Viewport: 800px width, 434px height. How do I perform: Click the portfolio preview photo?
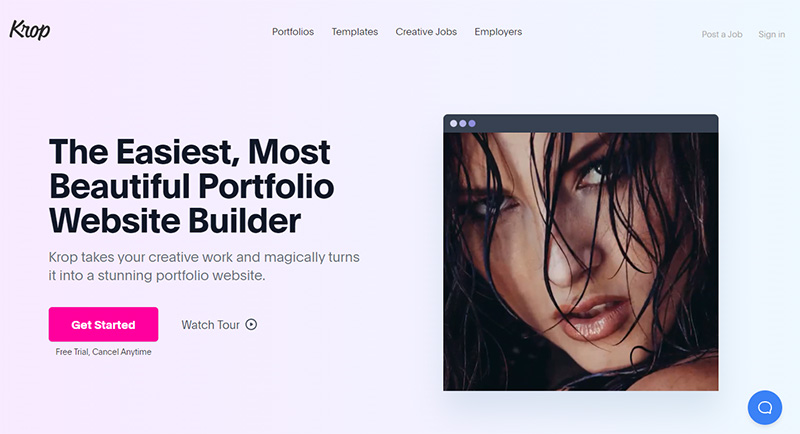pos(581,262)
